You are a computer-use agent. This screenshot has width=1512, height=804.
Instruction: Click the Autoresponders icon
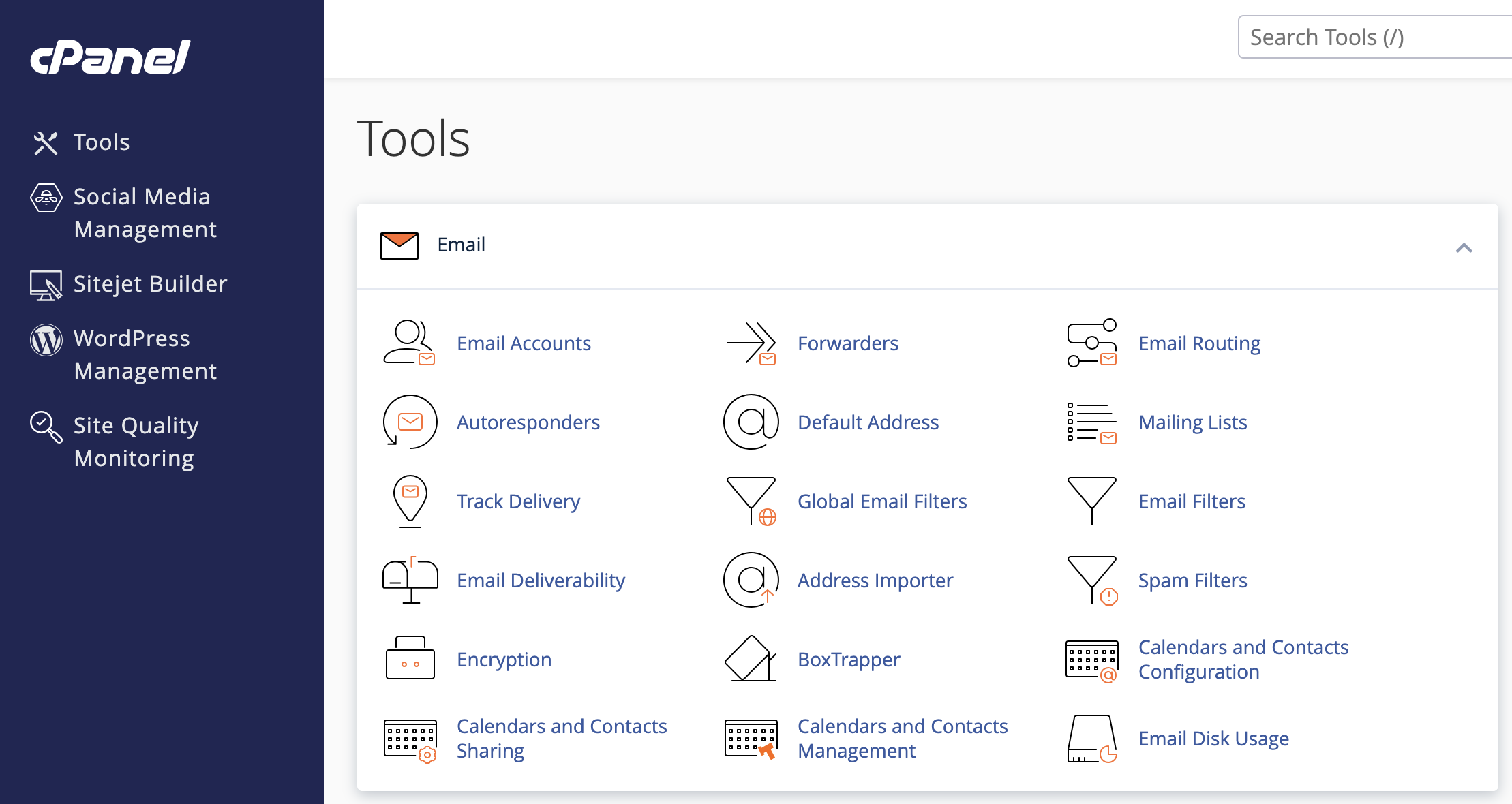click(410, 422)
